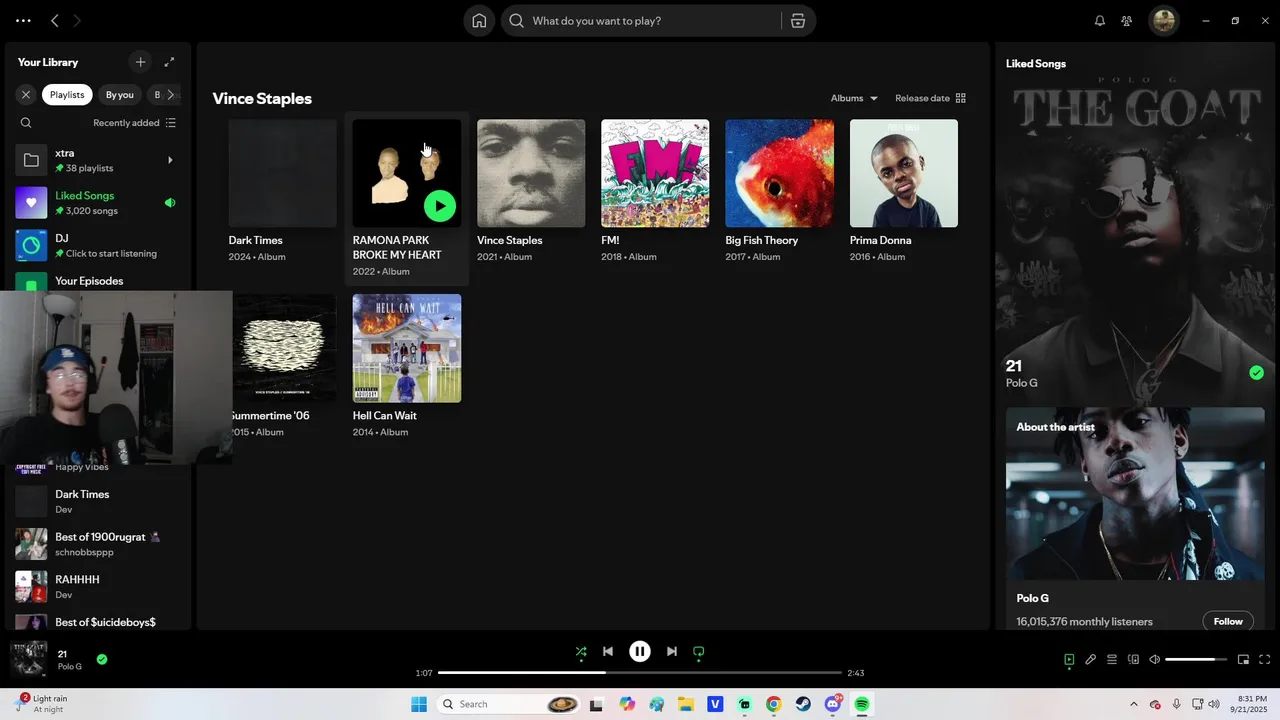The height and width of the screenshot is (720, 1280).
Task: Open the Prima Donna album
Action: click(x=904, y=173)
